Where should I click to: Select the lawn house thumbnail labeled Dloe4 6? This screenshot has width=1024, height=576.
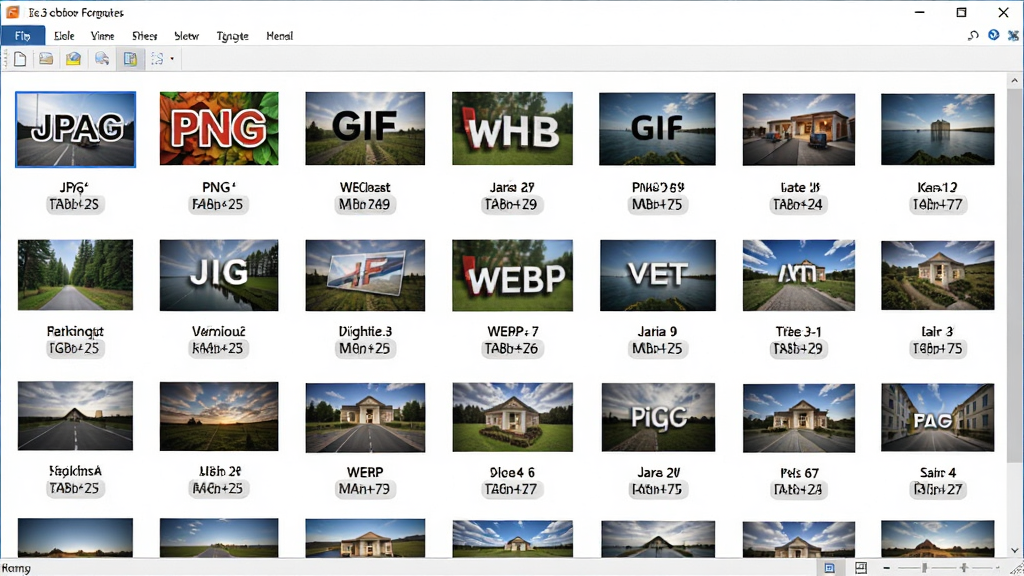click(512, 417)
